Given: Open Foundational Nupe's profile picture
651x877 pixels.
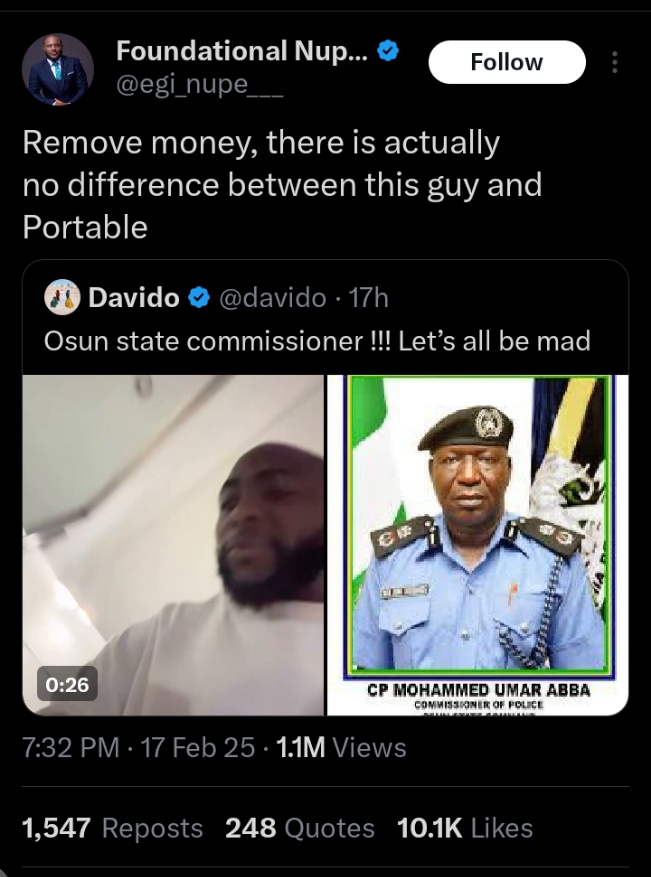Looking at the screenshot, I should (x=58, y=69).
